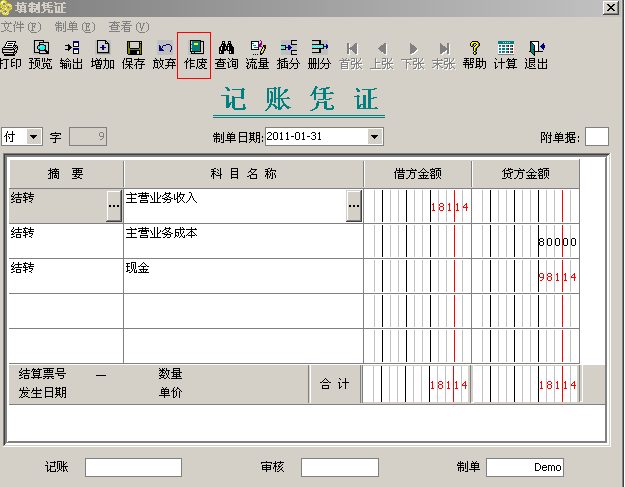Click the first row 结转 summary cell
The width and height of the screenshot is (625, 487).
coord(58,206)
